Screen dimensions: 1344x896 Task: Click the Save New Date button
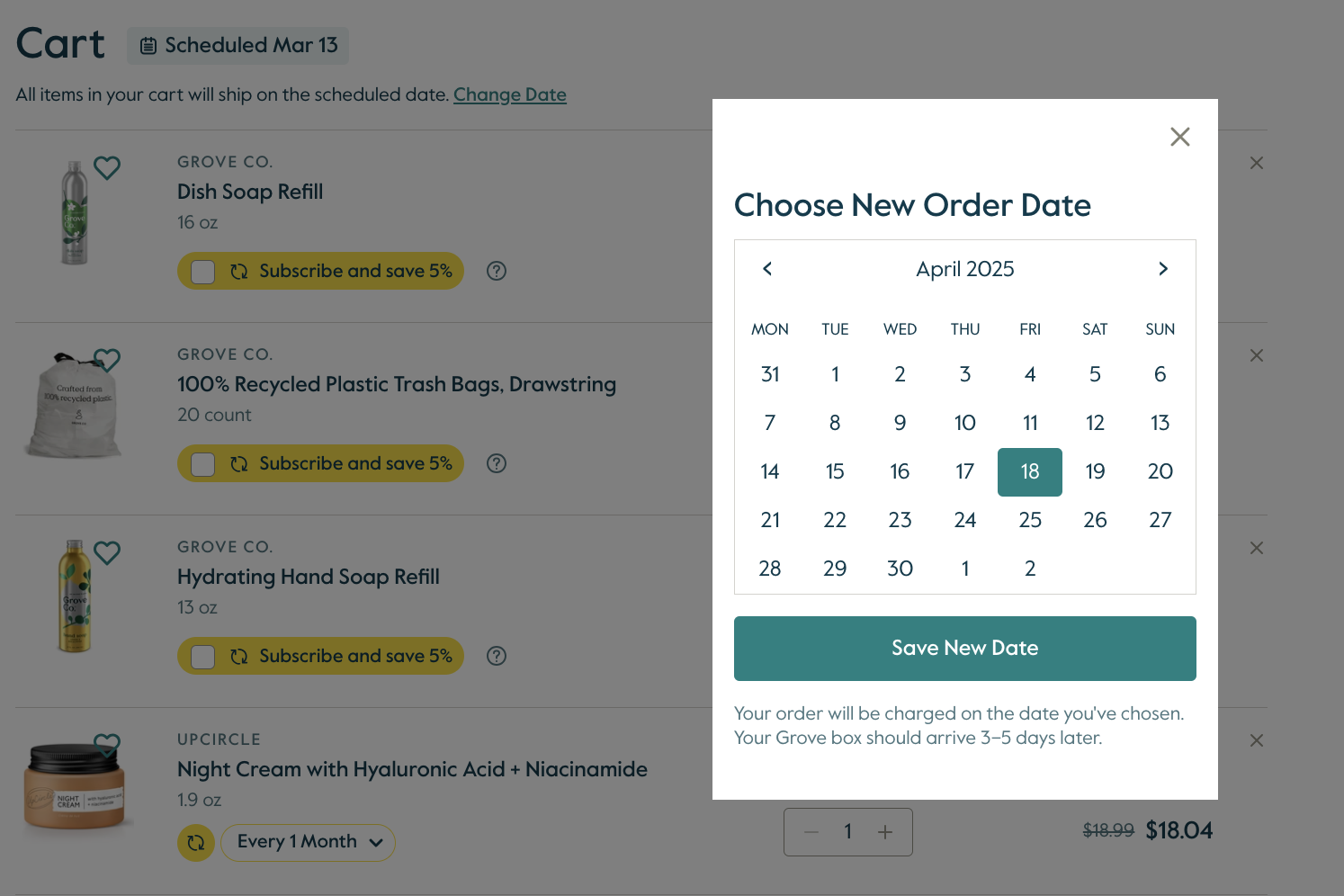click(965, 649)
